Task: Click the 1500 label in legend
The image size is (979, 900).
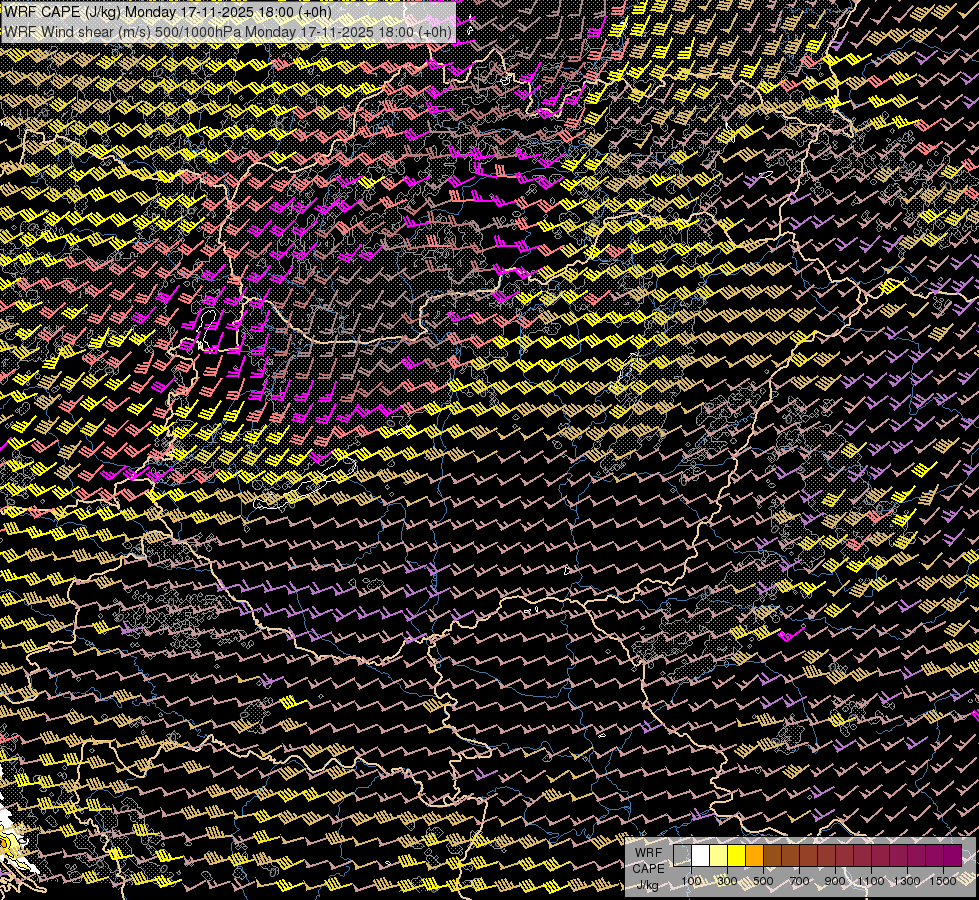Action: click(943, 881)
